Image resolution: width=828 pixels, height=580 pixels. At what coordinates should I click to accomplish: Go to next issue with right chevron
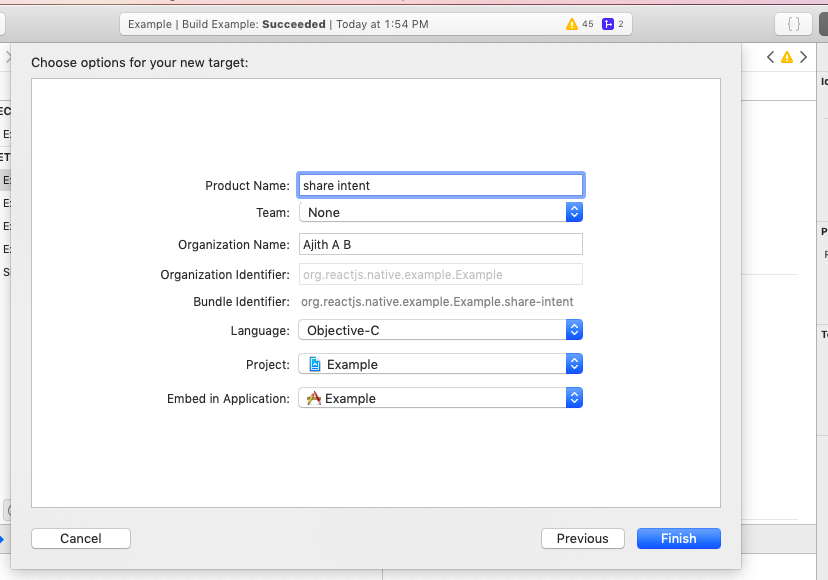[x=803, y=58]
